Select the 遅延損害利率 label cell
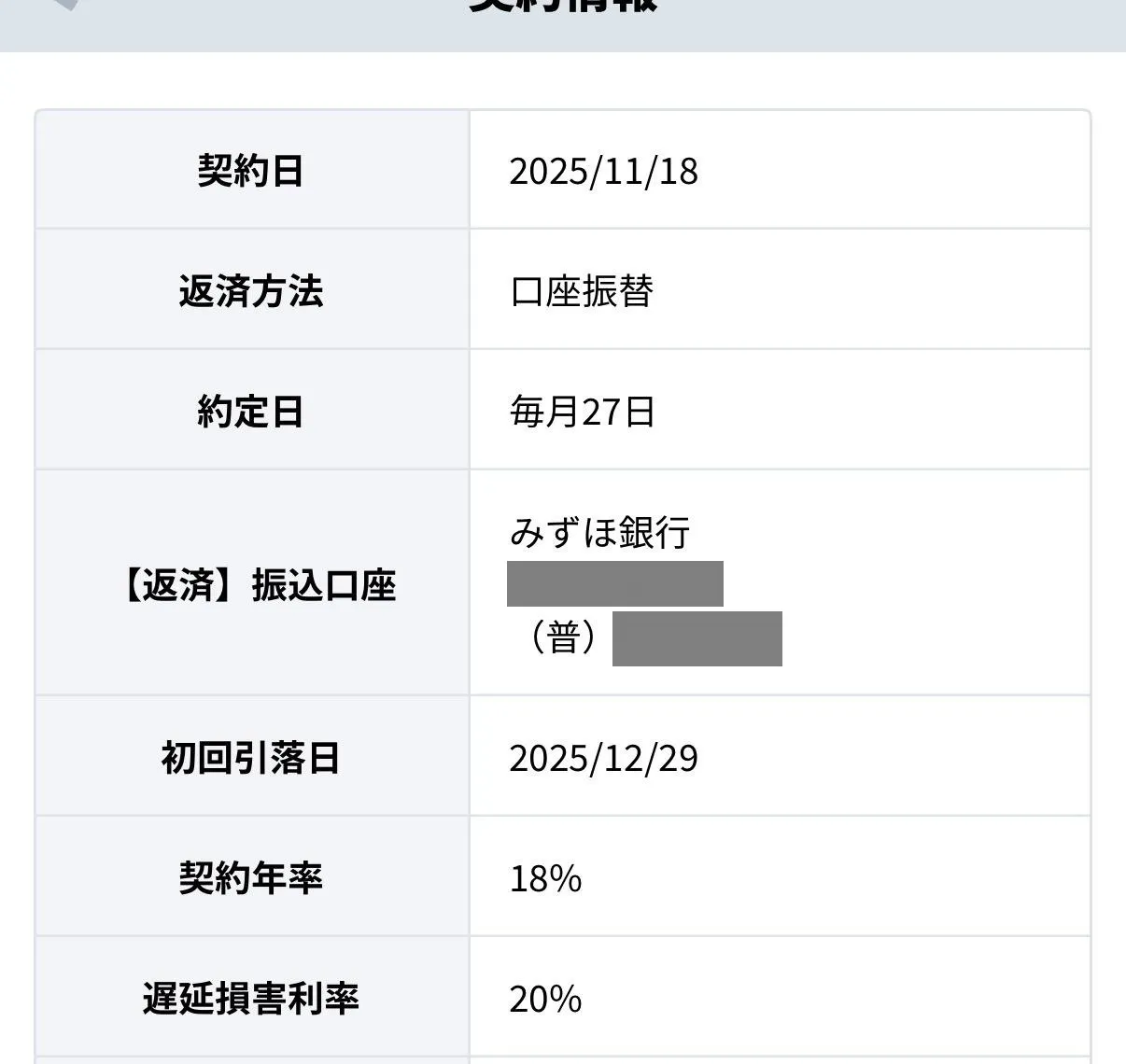The width and height of the screenshot is (1126, 1064). pos(251,999)
